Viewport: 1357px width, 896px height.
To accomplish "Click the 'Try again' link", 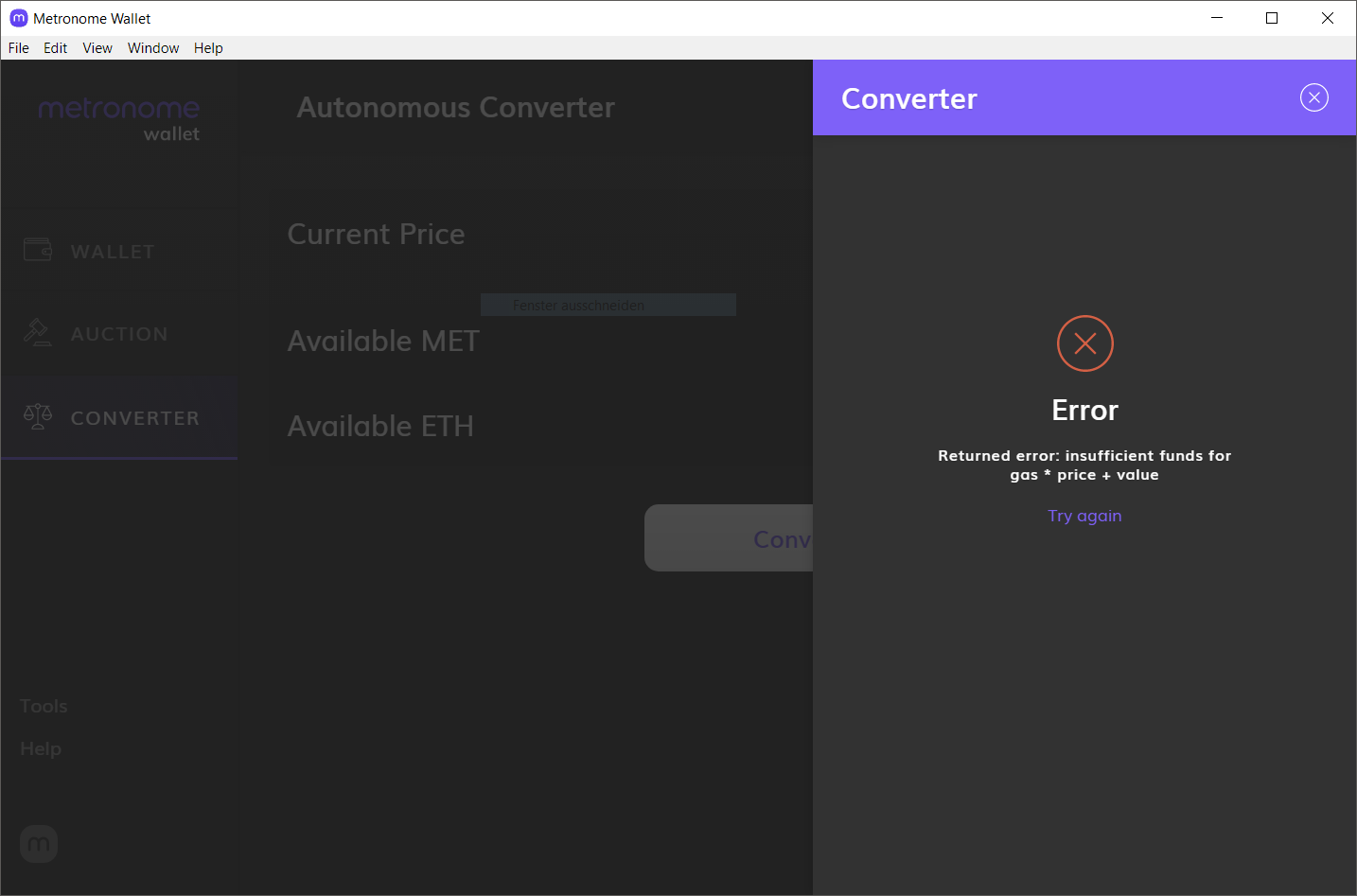I will click(1084, 516).
